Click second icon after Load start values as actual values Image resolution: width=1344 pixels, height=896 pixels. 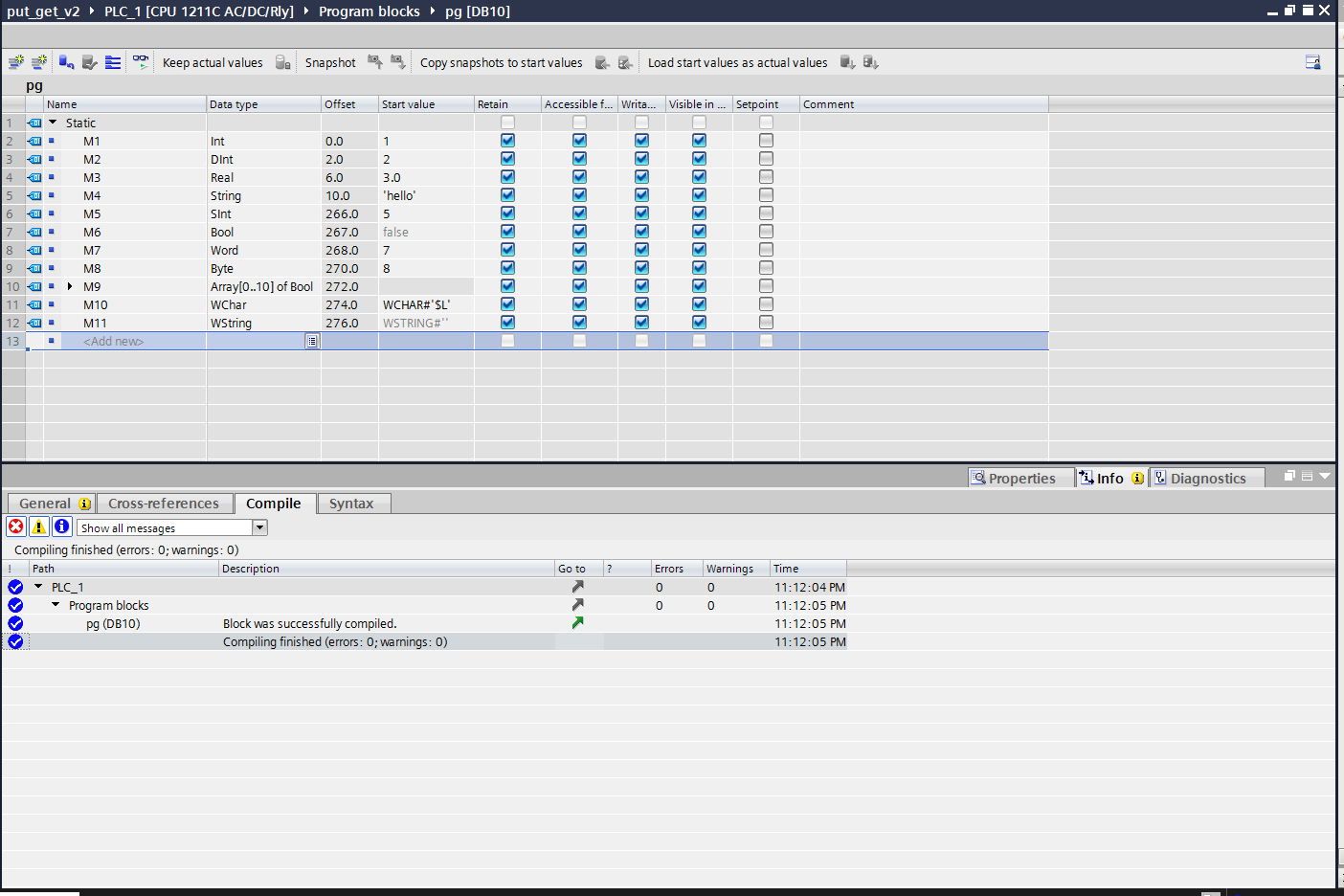click(x=870, y=62)
